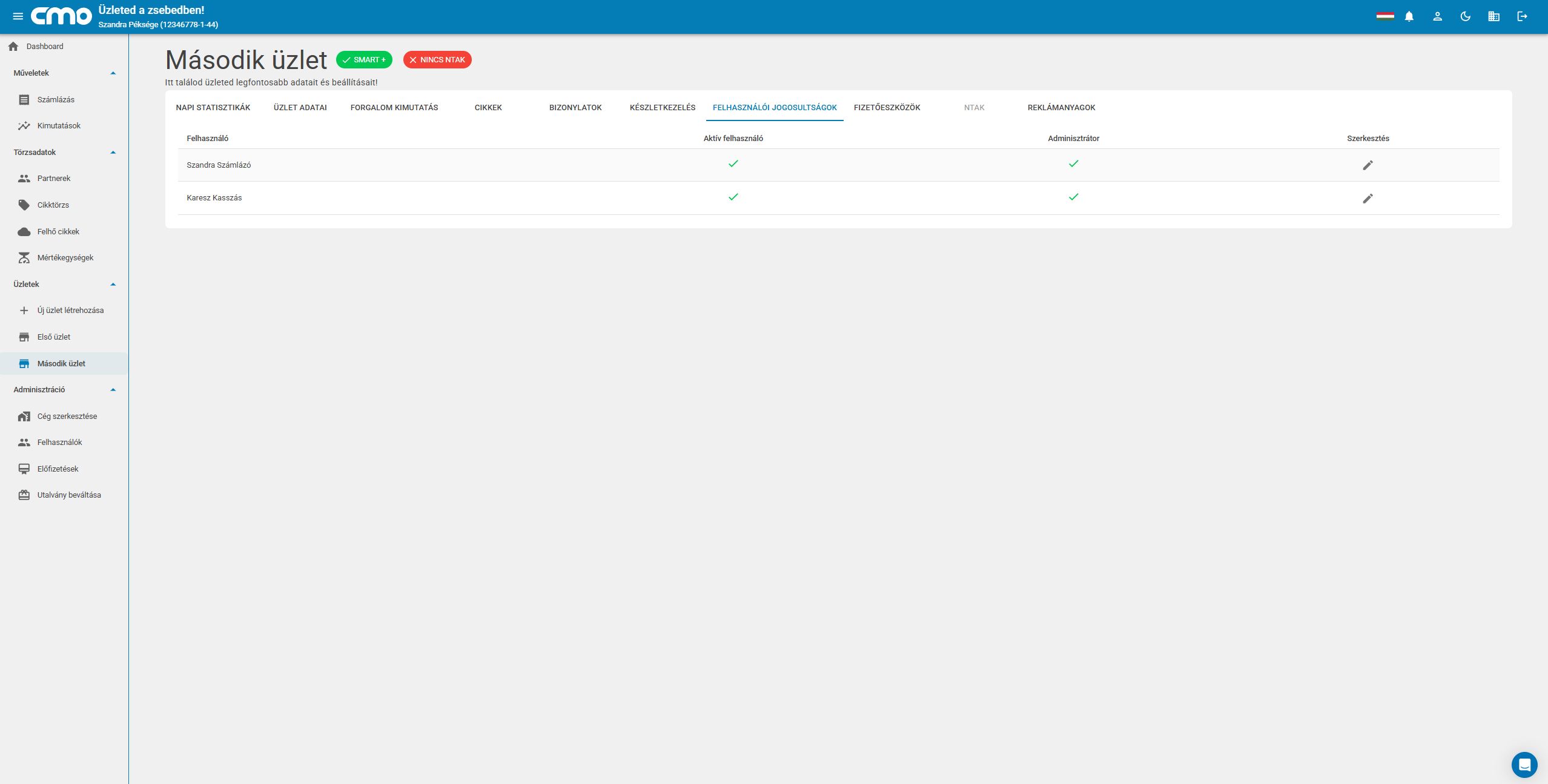
Task: Switch to Napi statisztikák tab
Action: pos(213,108)
